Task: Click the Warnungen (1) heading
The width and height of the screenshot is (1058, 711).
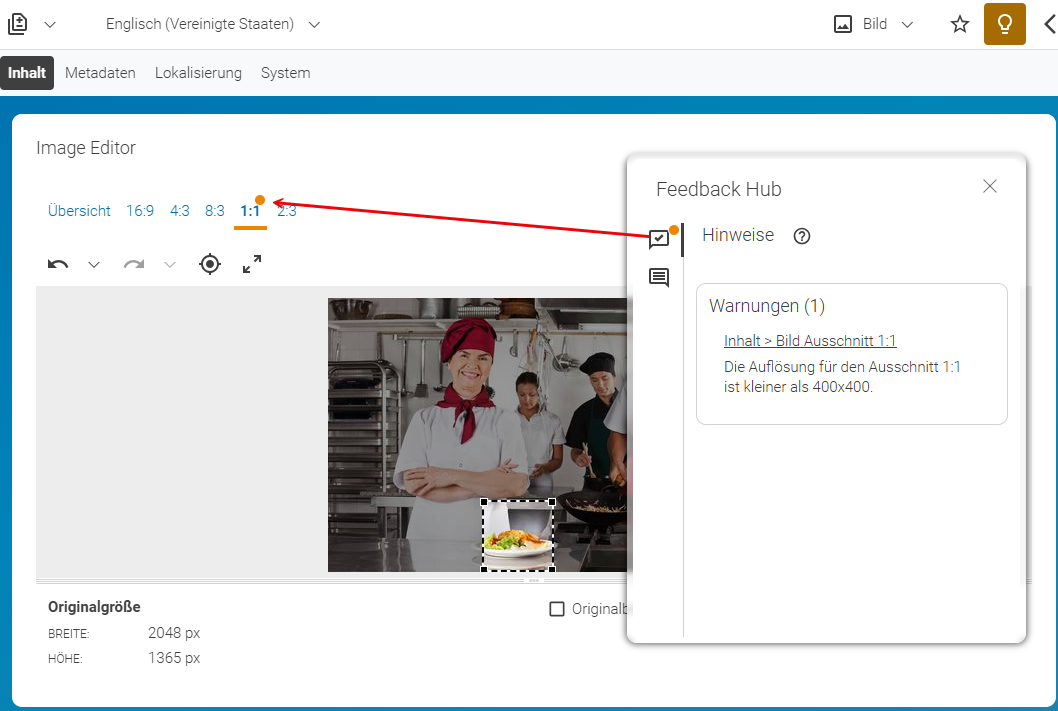Action: (x=767, y=306)
